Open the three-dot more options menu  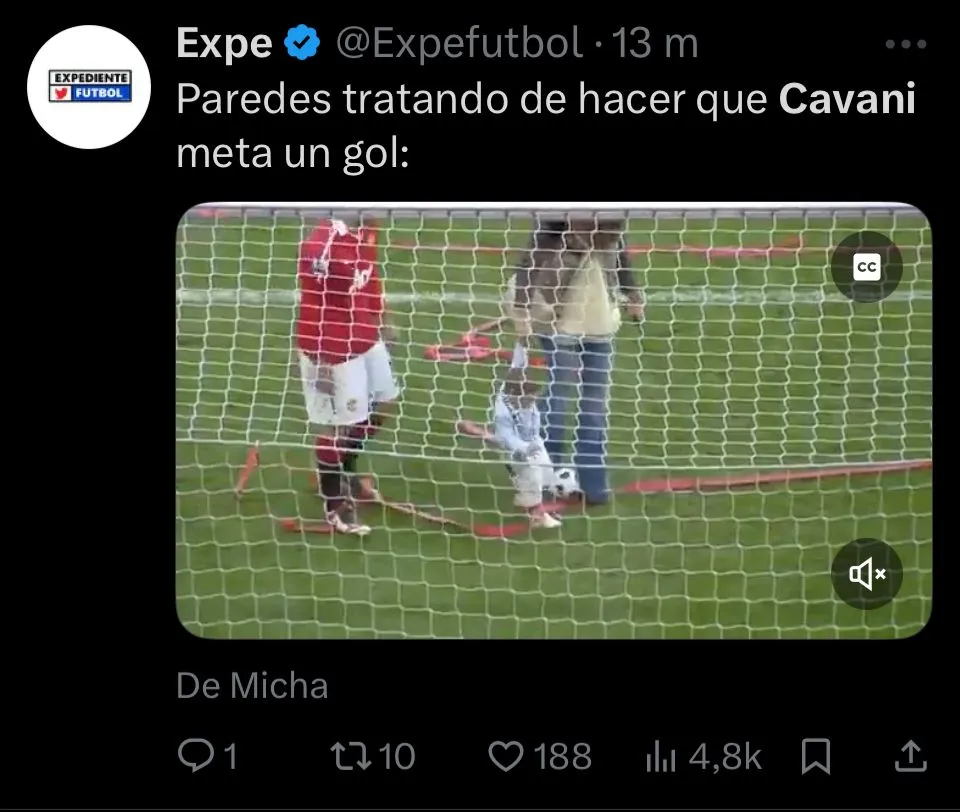[906, 44]
